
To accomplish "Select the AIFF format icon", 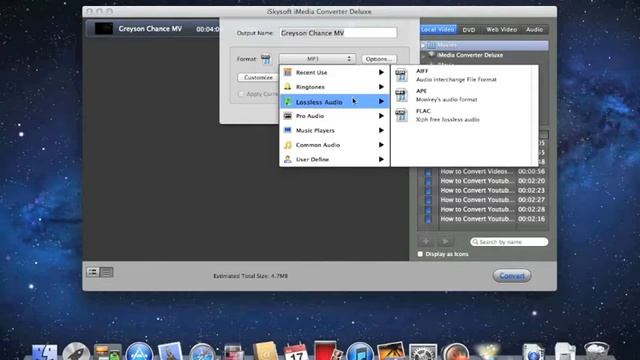I will tap(401, 76).
